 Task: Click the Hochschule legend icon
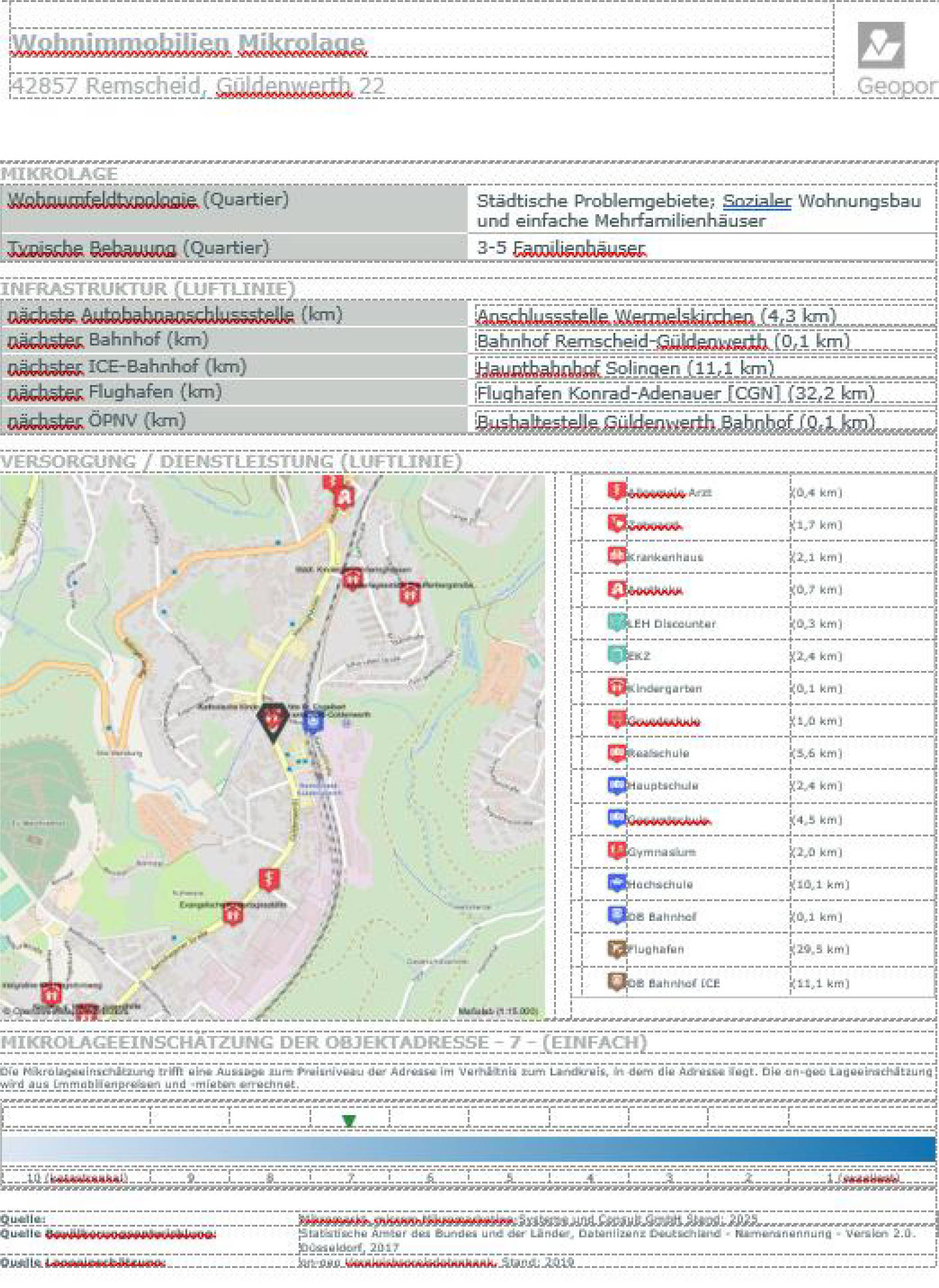pos(616,883)
